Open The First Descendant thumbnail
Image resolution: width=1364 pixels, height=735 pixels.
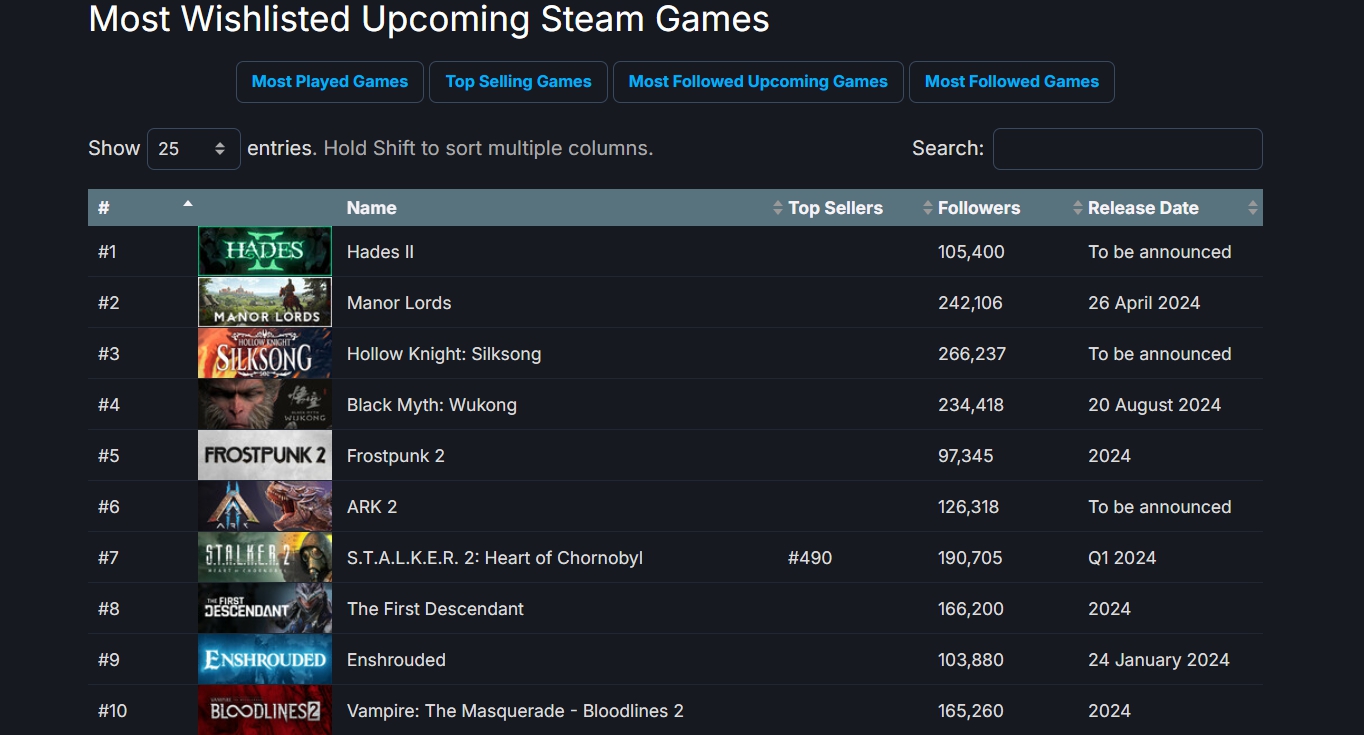click(265, 608)
